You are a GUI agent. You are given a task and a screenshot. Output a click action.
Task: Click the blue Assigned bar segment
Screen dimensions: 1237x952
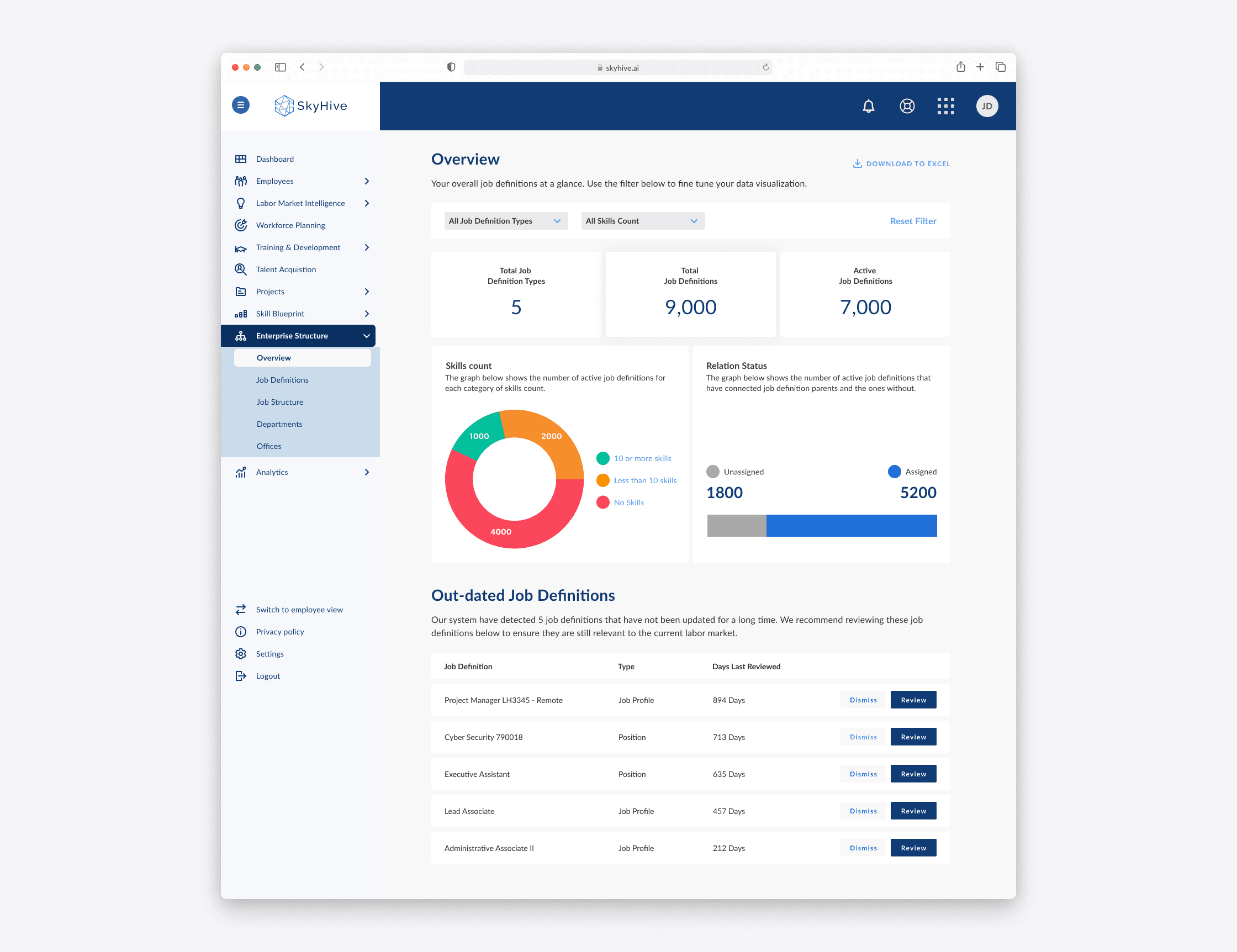click(x=851, y=526)
